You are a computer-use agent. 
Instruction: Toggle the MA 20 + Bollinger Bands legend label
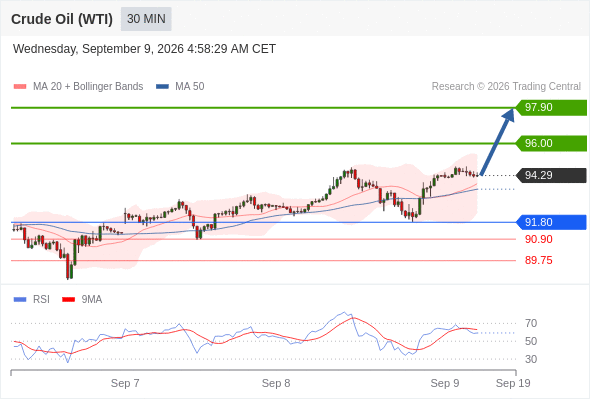88,87
